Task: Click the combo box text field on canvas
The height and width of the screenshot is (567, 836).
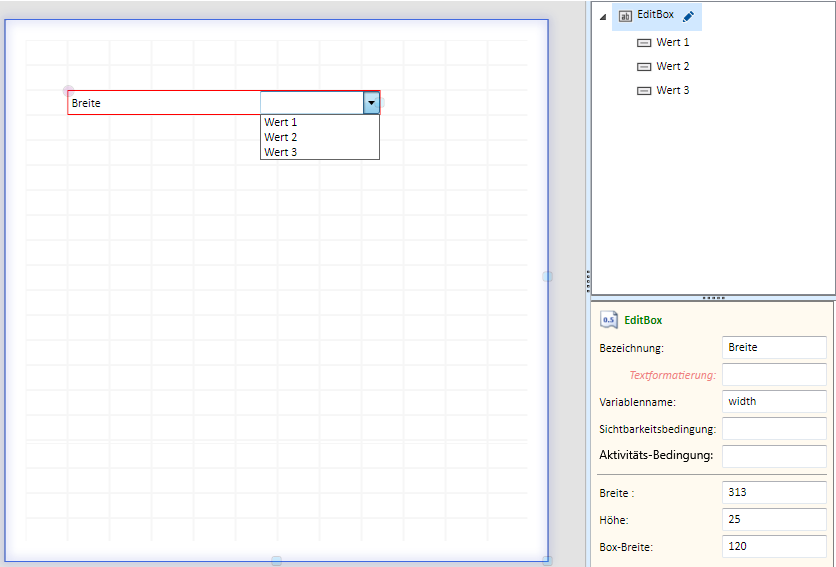Action: pos(312,103)
